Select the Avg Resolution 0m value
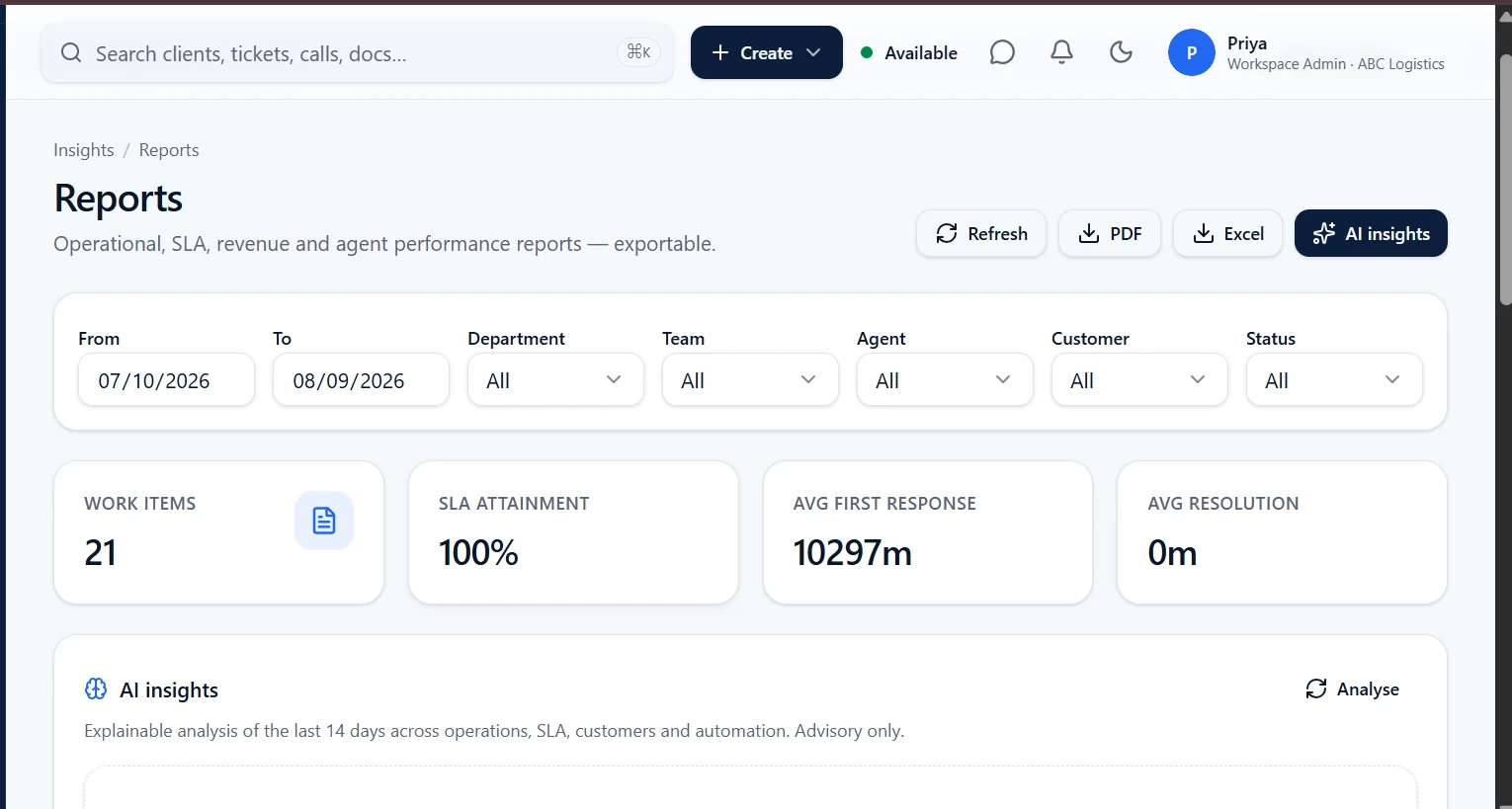Screen dimensions: 1512x809 coord(1172,553)
